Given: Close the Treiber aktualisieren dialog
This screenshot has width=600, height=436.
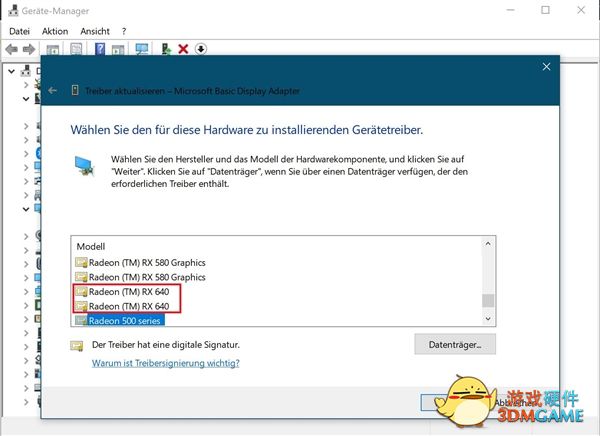Looking at the screenshot, I should (546, 67).
